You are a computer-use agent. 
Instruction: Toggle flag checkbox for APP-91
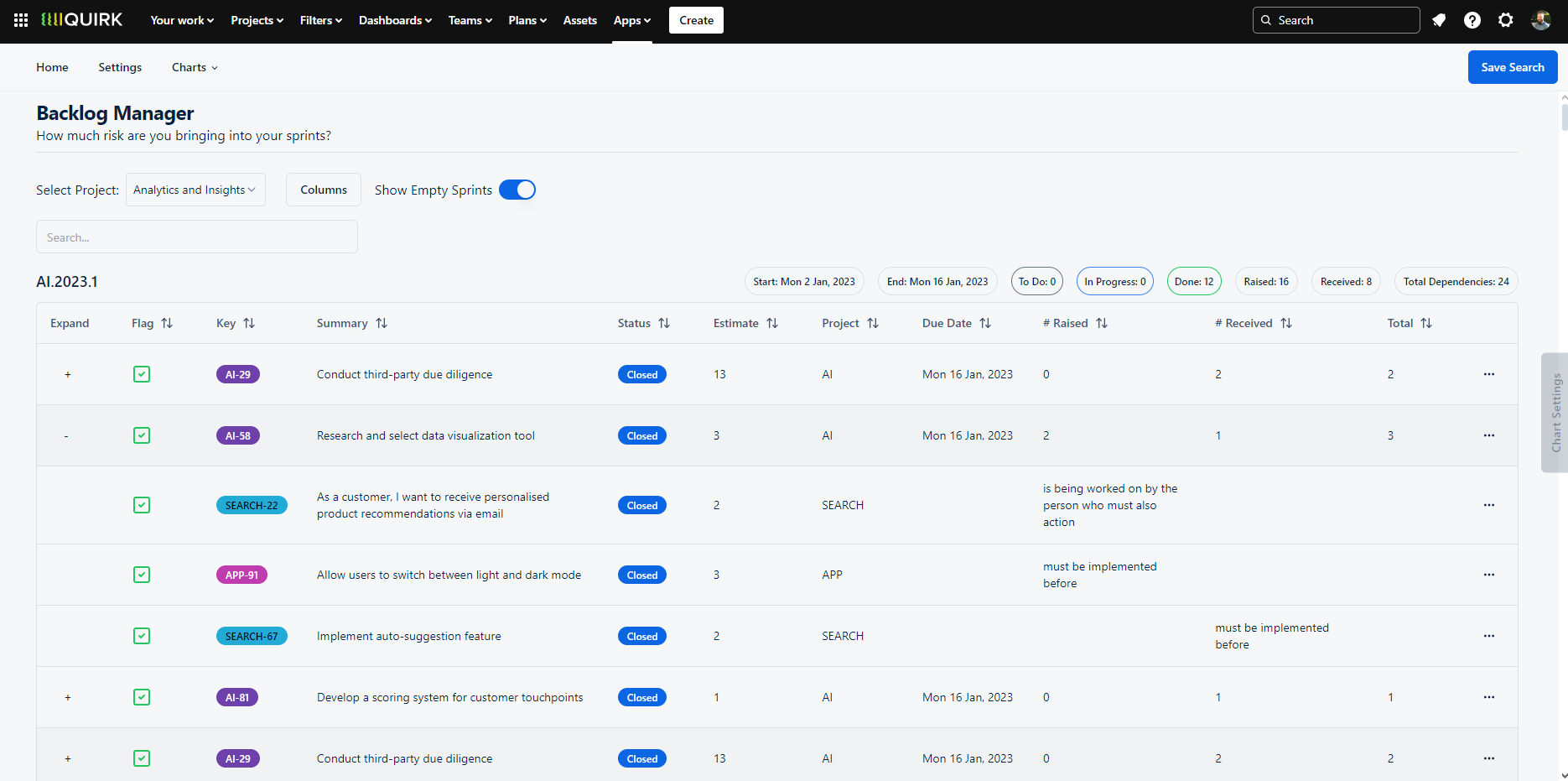pyautogui.click(x=142, y=575)
